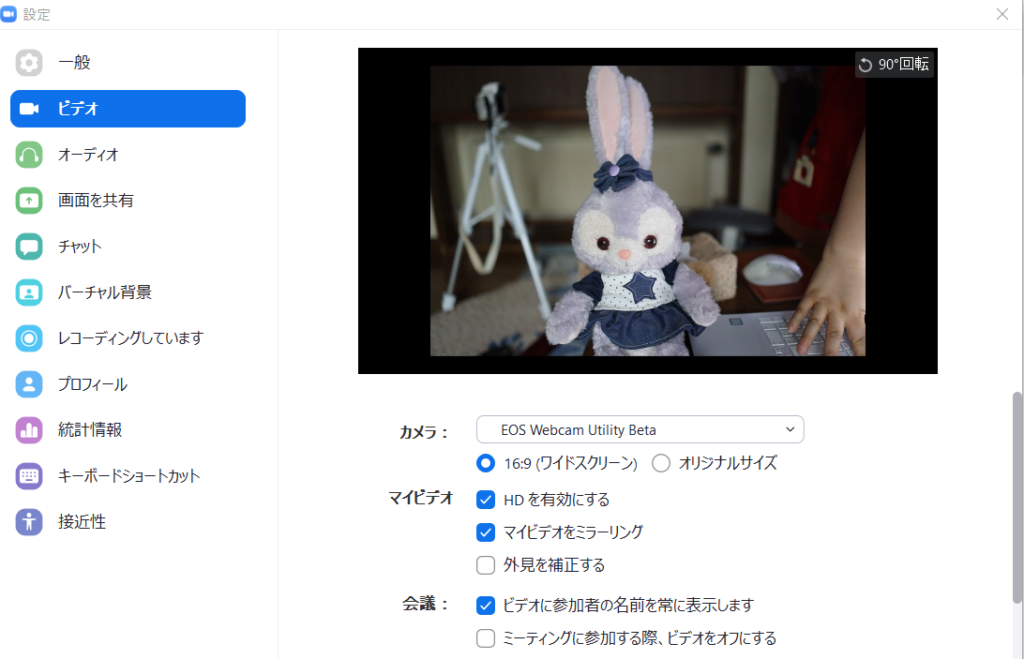Screen dimensions: 1024x659
Task: Click the Profile person icon
Action: click(29, 384)
